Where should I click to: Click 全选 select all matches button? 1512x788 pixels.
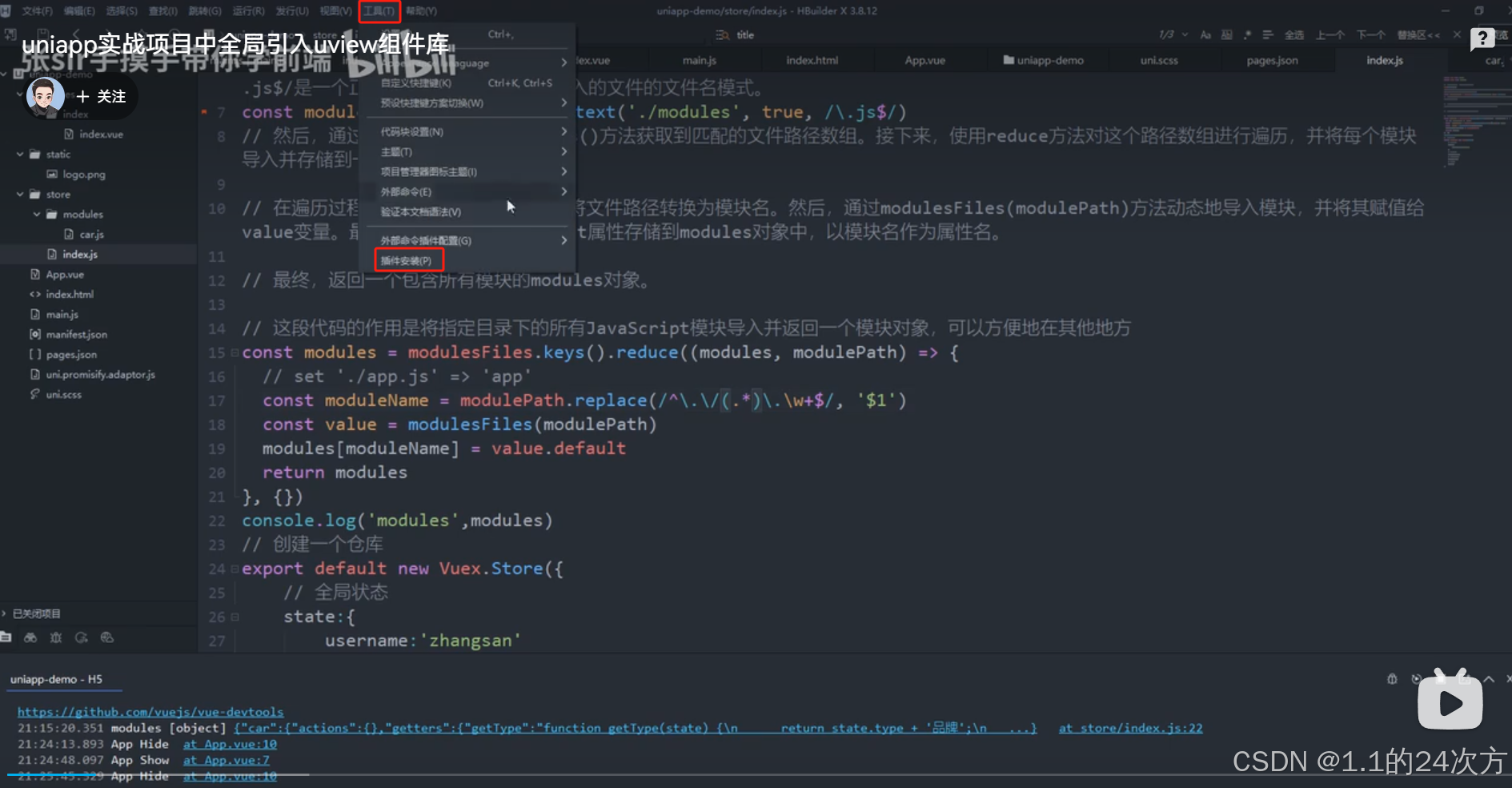click(x=1293, y=34)
